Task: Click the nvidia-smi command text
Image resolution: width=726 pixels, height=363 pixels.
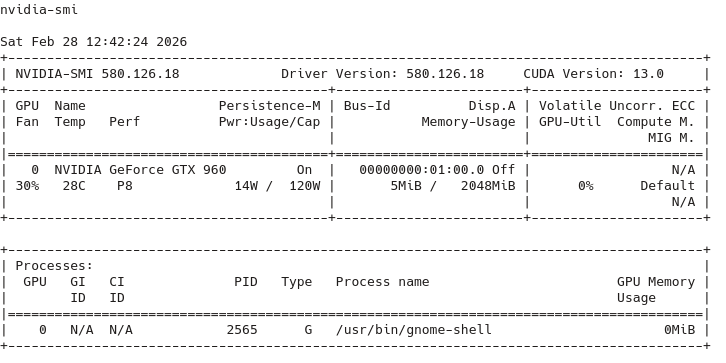Action: pos(39,10)
